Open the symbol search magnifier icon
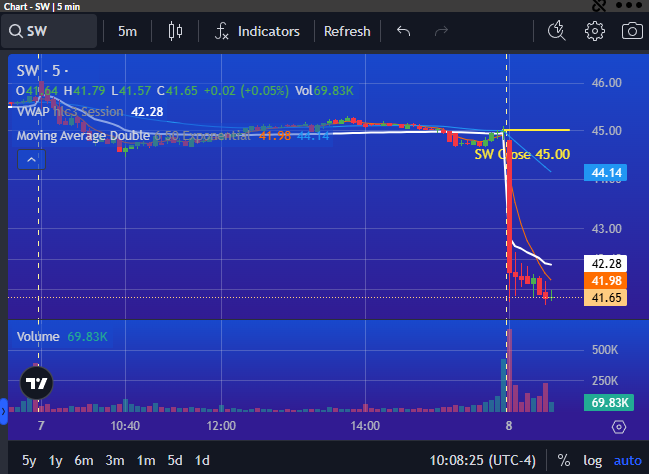 click(16, 31)
